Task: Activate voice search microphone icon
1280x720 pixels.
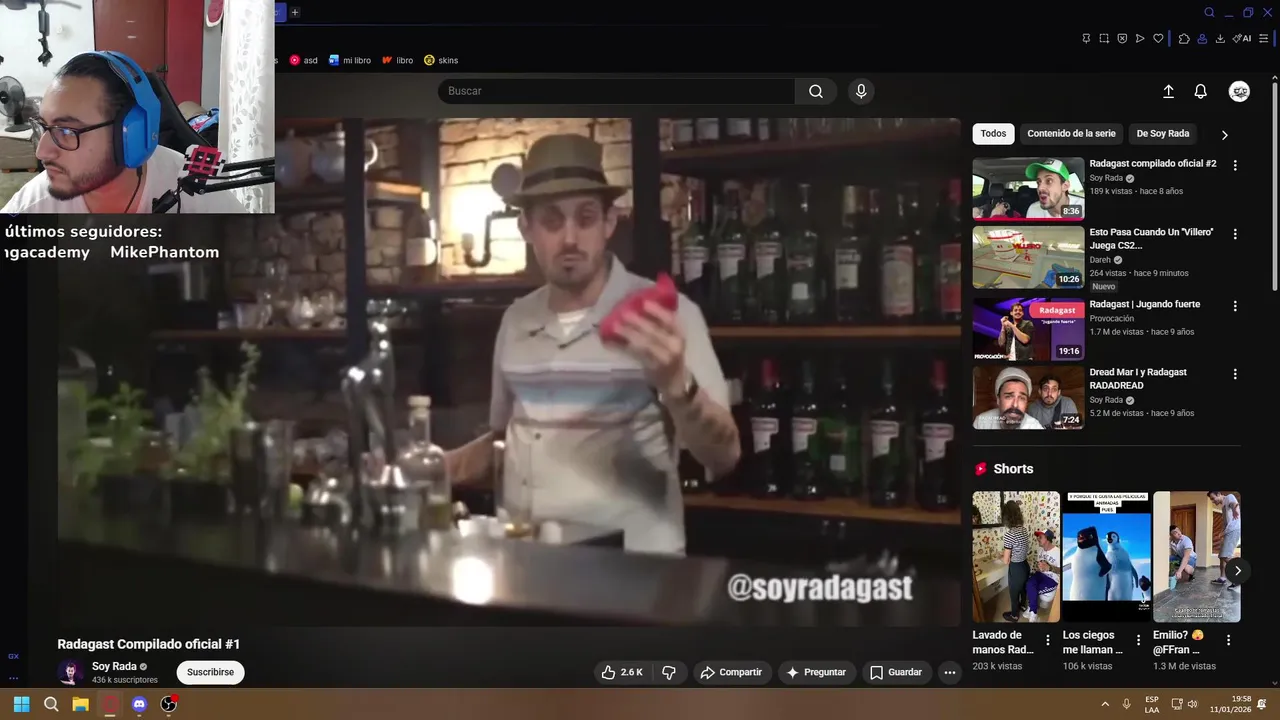Action: (x=861, y=91)
